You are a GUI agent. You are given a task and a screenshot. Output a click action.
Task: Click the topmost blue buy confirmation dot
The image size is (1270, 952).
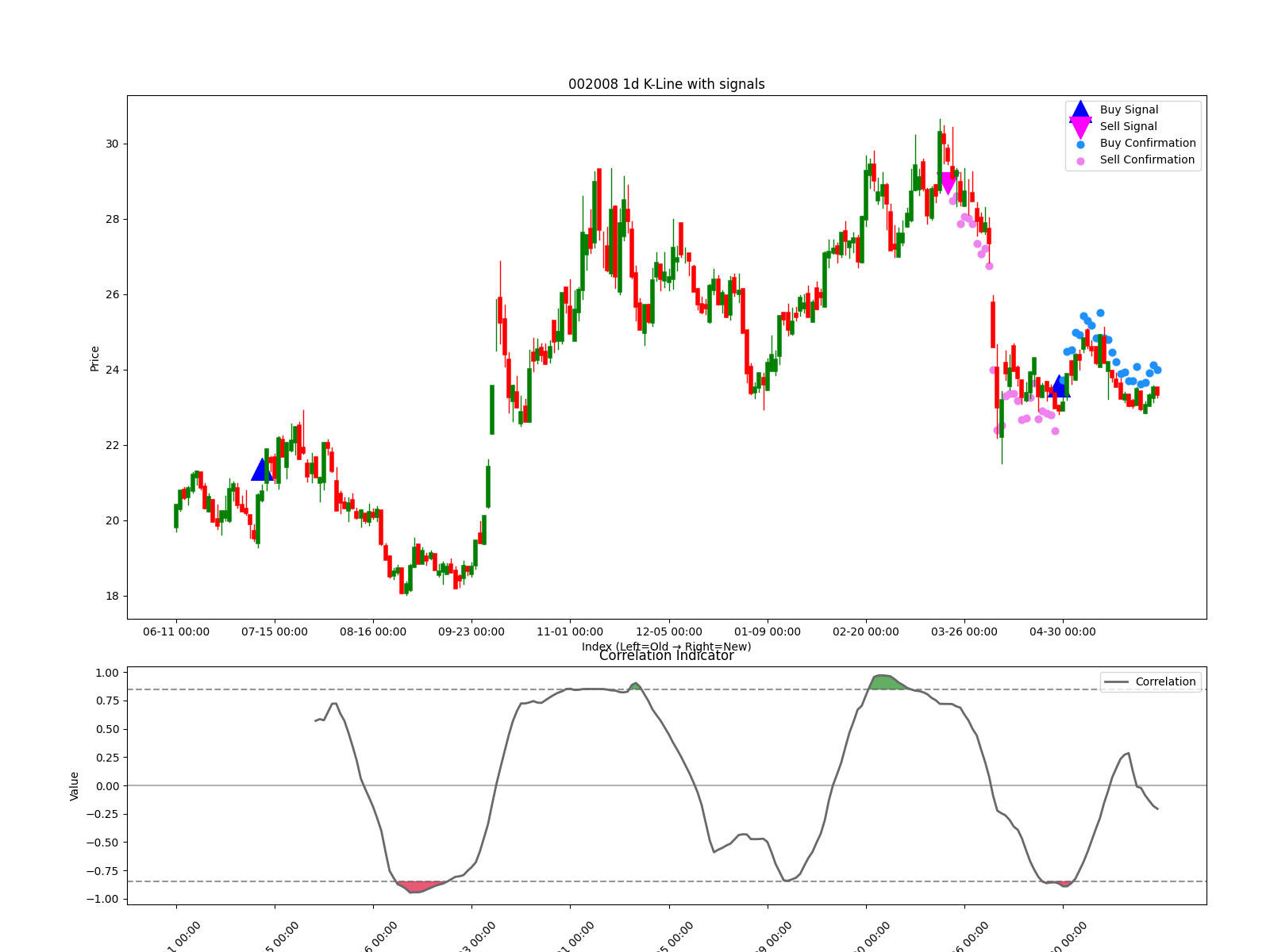point(1100,313)
